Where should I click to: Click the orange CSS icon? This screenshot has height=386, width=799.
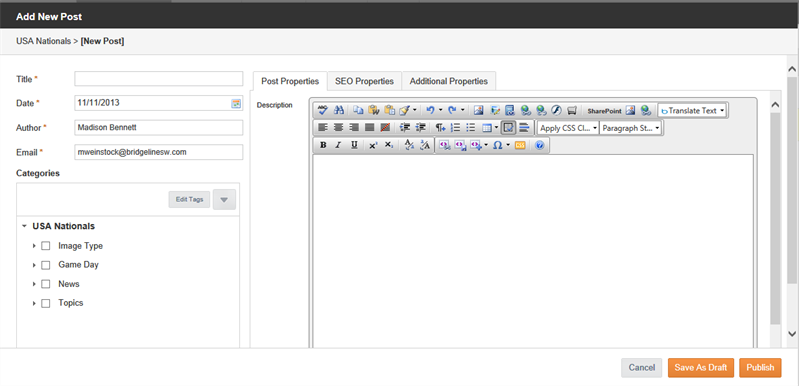point(520,145)
